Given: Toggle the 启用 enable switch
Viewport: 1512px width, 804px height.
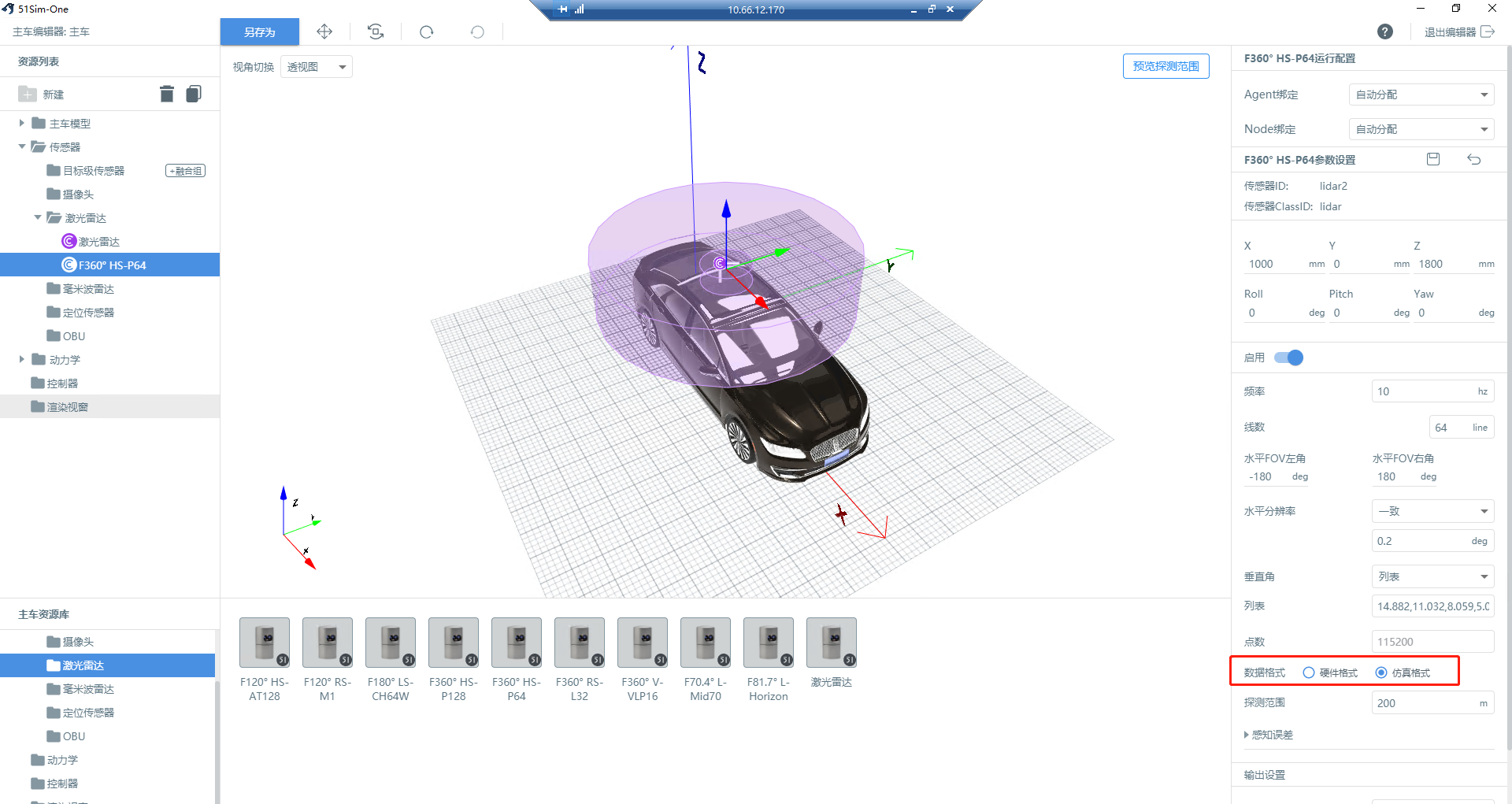Looking at the screenshot, I should (x=1289, y=358).
